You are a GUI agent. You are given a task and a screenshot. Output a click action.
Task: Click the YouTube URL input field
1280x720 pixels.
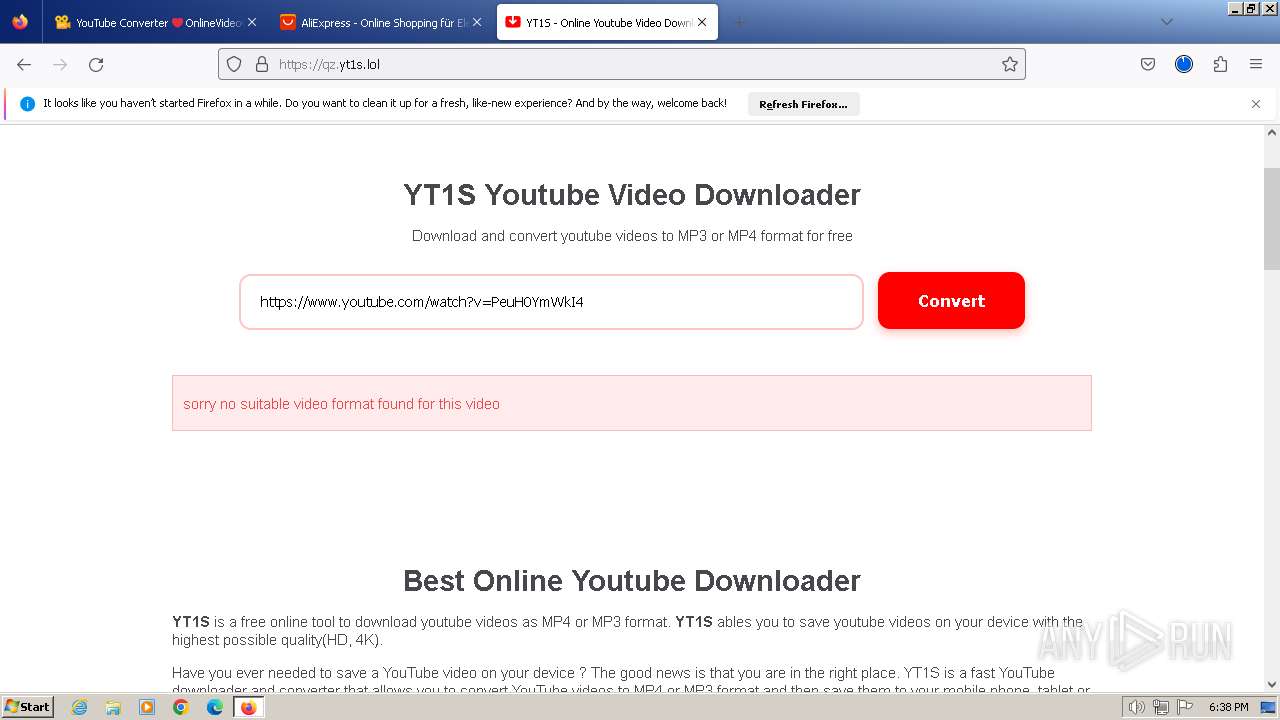pyautogui.click(x=551, y=302)
